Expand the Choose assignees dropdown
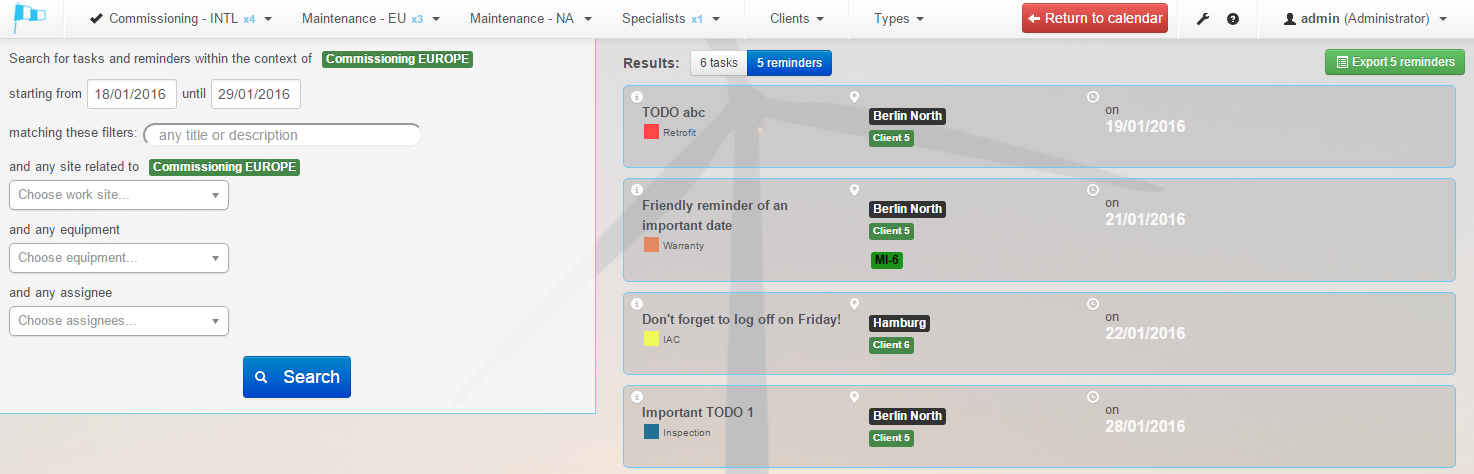 [119, 321]
